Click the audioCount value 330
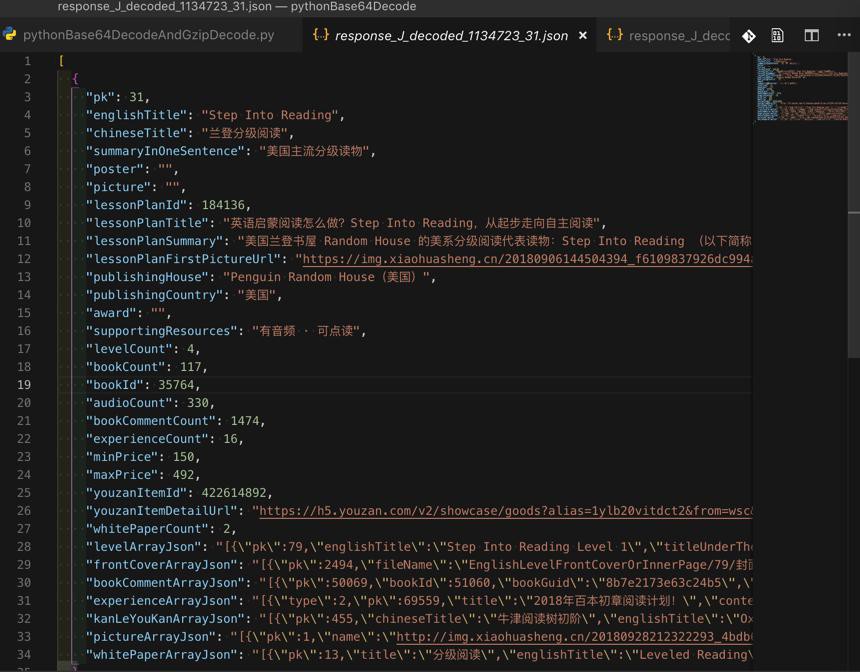This screenshot has width=860, height=672. [197, 403]
